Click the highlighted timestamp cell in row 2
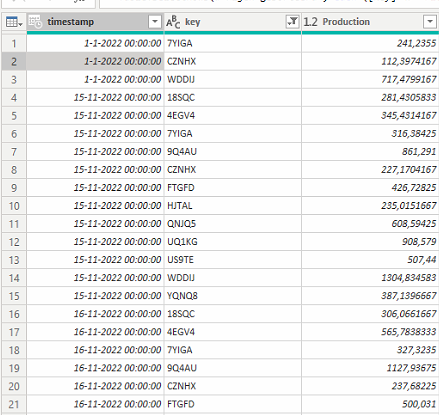This screenshot has height=415, width=439. [95, 61]
